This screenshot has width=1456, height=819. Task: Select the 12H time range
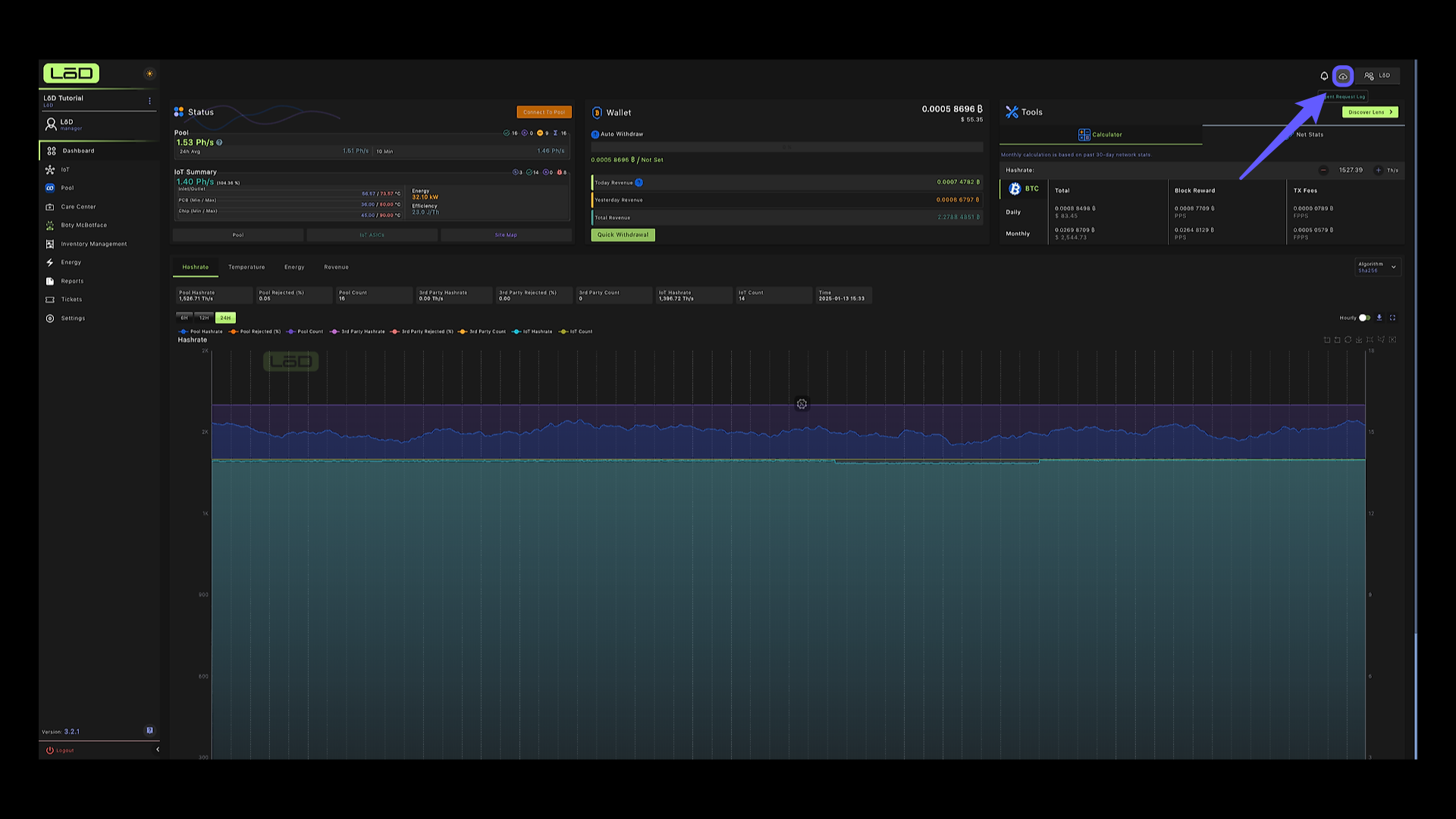(x=204, y=318)
